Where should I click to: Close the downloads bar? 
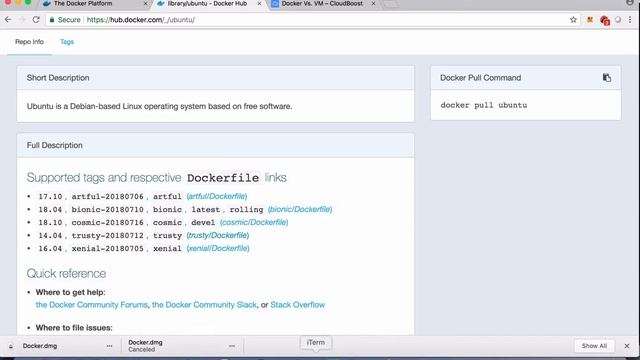click(627, 346)
